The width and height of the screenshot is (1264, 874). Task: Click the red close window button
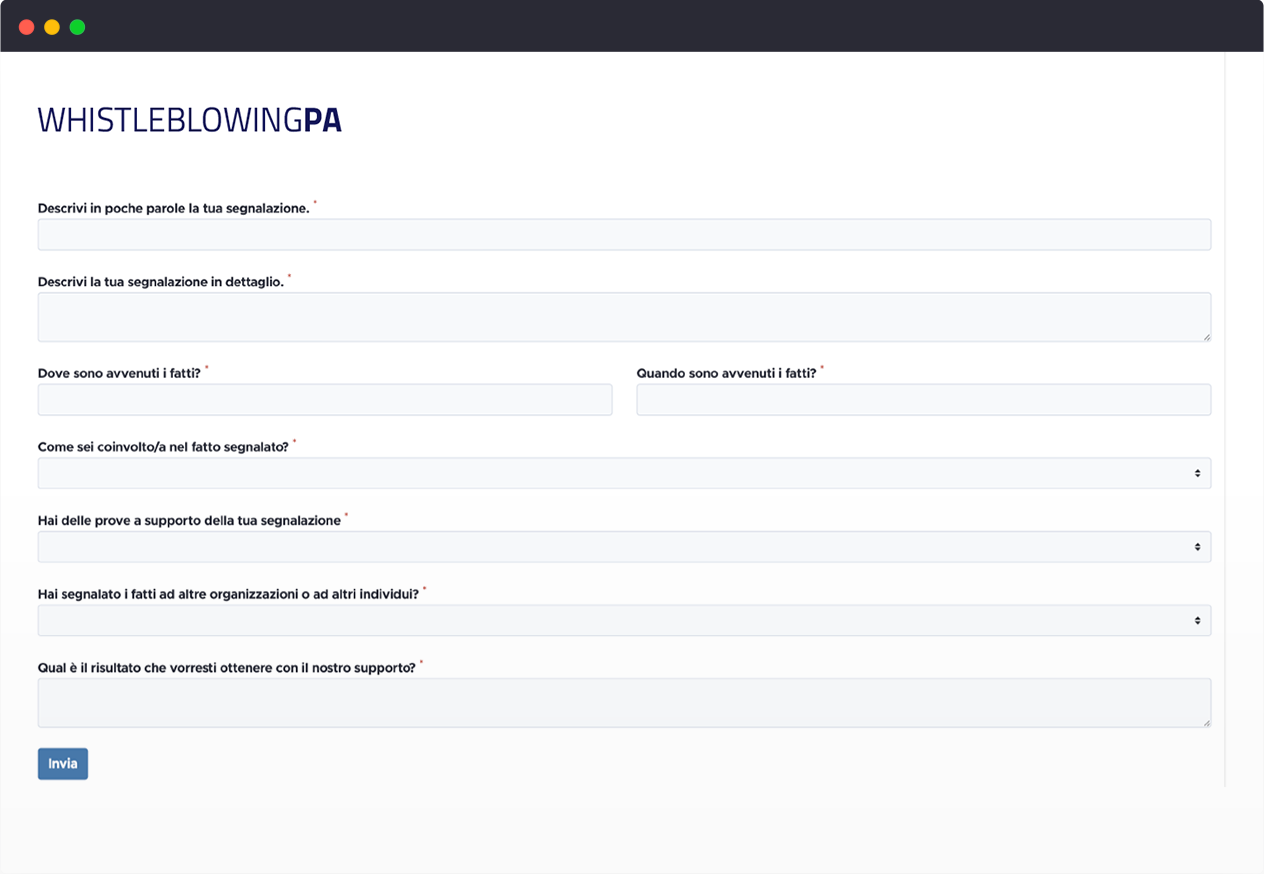click(27, 27)
